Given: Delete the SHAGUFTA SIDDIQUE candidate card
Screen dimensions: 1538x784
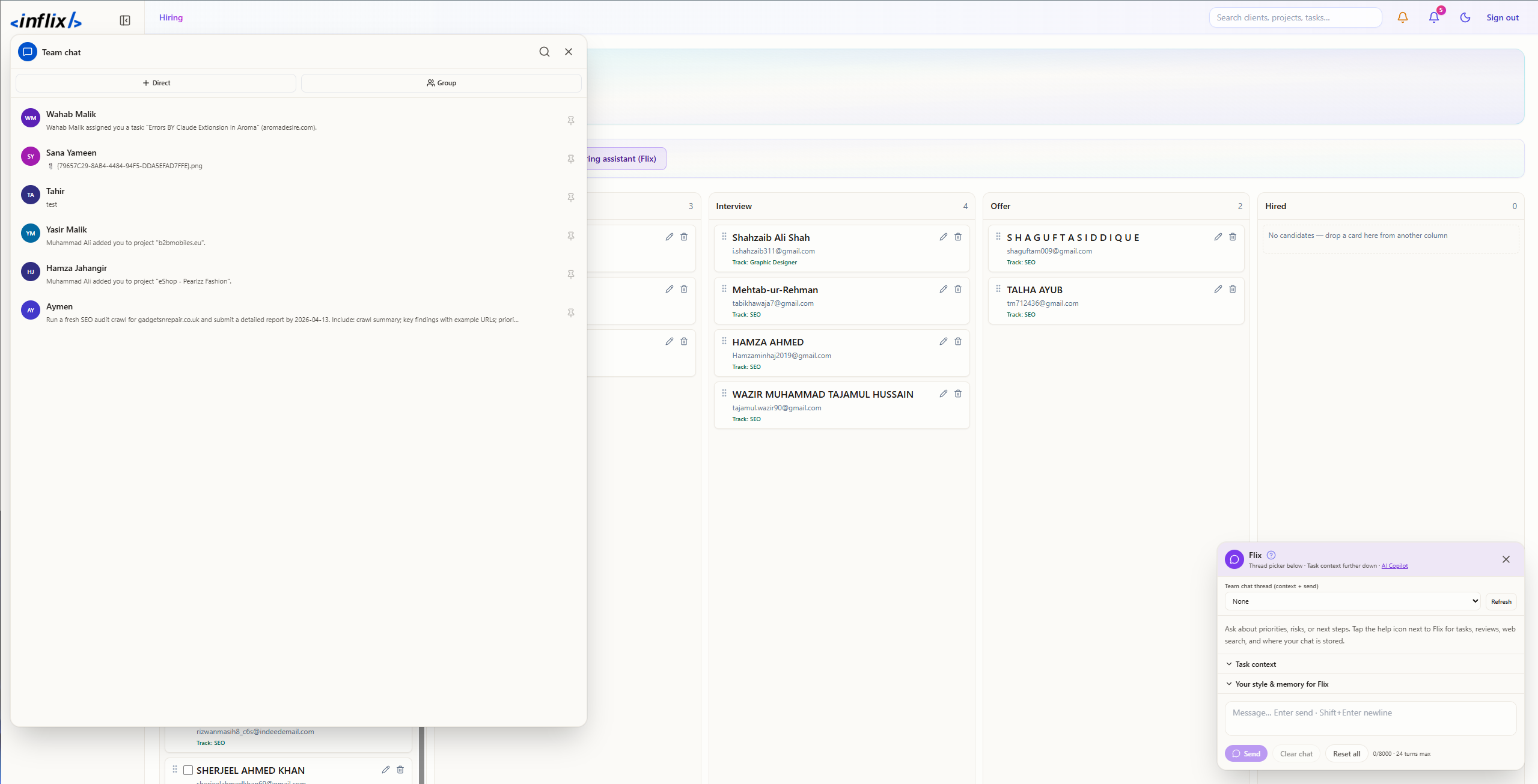Looking at the screenshot, I should (1233, 237).
